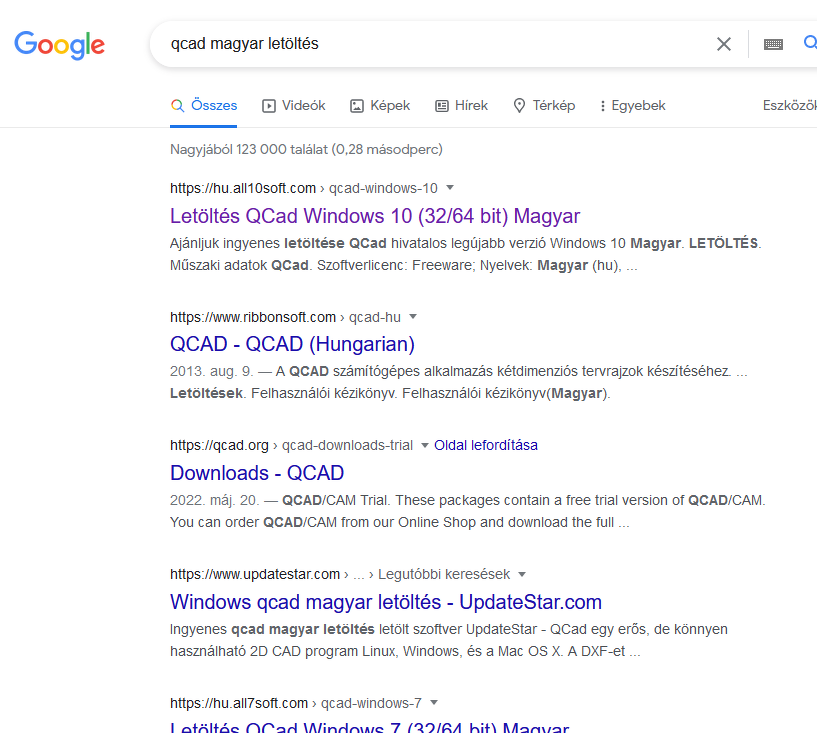
Task: Click the hu.all10soft.com URL text
Action: 243,188
